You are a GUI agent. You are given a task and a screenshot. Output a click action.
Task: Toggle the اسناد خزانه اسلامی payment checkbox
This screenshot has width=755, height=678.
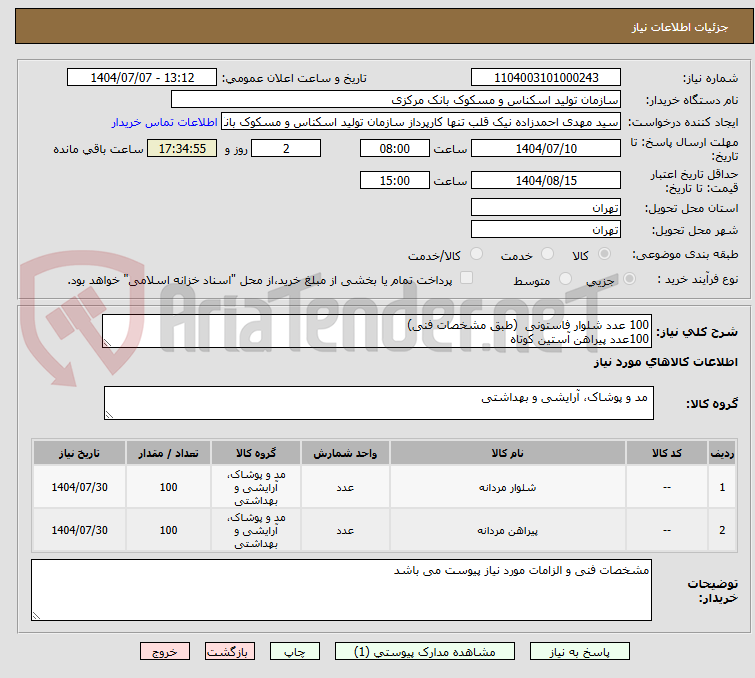pyautogui.click(x=466, y=278)
